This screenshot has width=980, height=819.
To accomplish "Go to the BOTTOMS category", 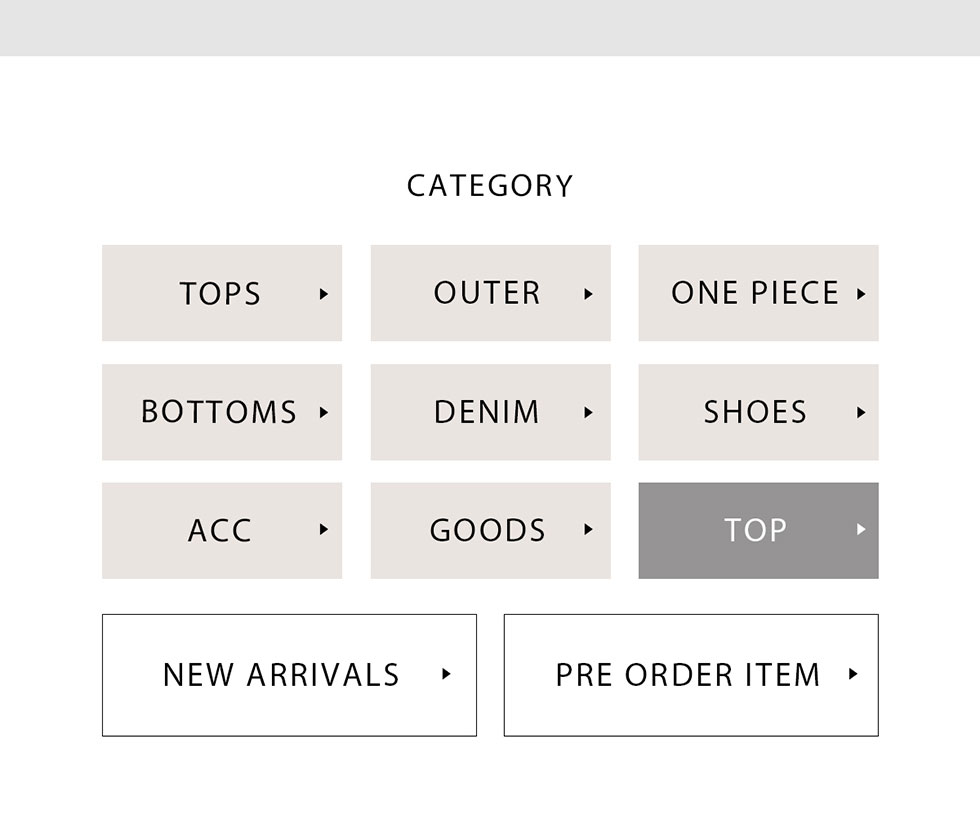I will pyautogui.click(x=220, y=412).
